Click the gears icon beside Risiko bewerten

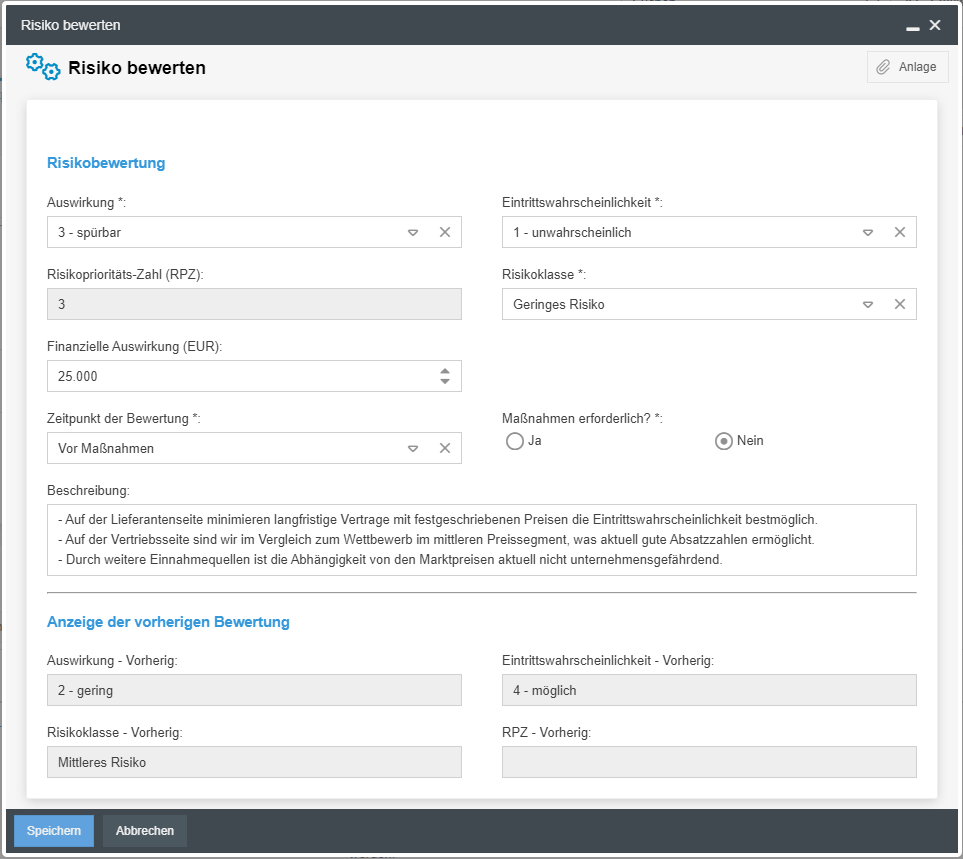(x=43, y=67)
